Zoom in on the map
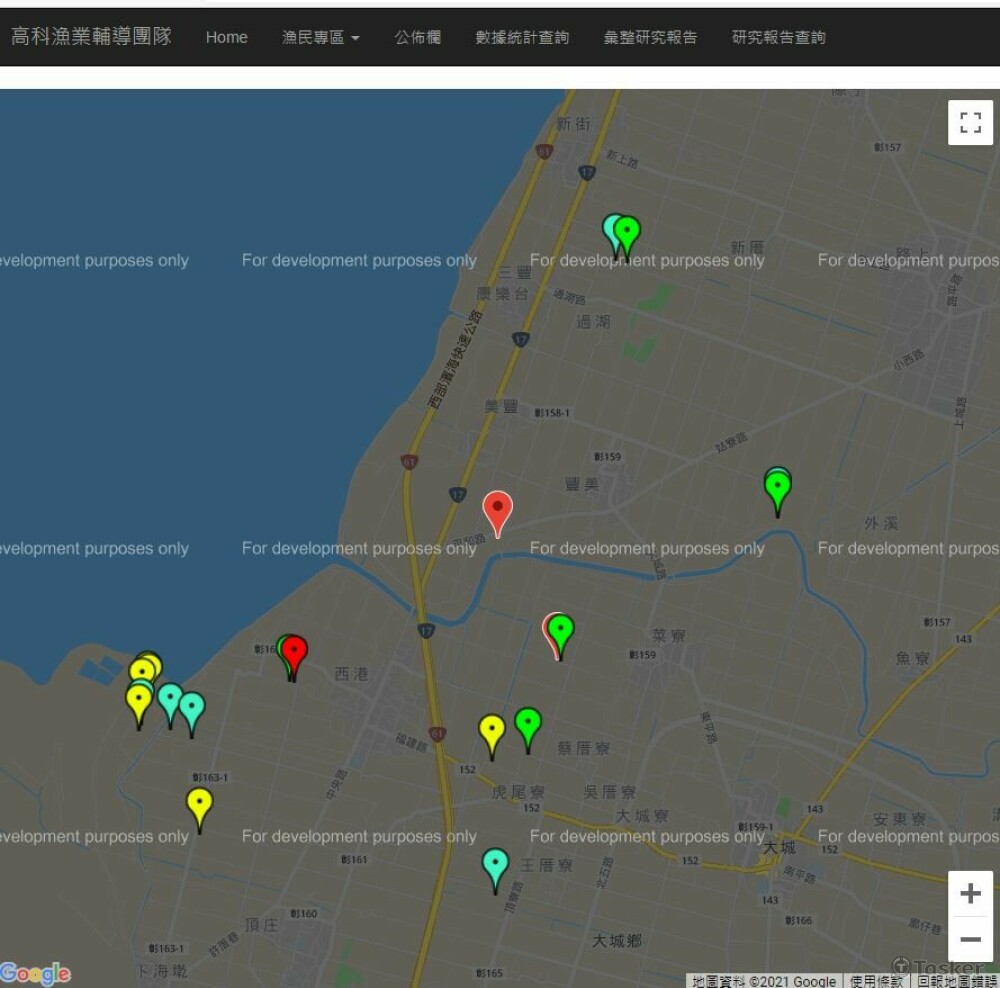The image size is (1000, 988). pyautogui.click(x=970, y=893)
